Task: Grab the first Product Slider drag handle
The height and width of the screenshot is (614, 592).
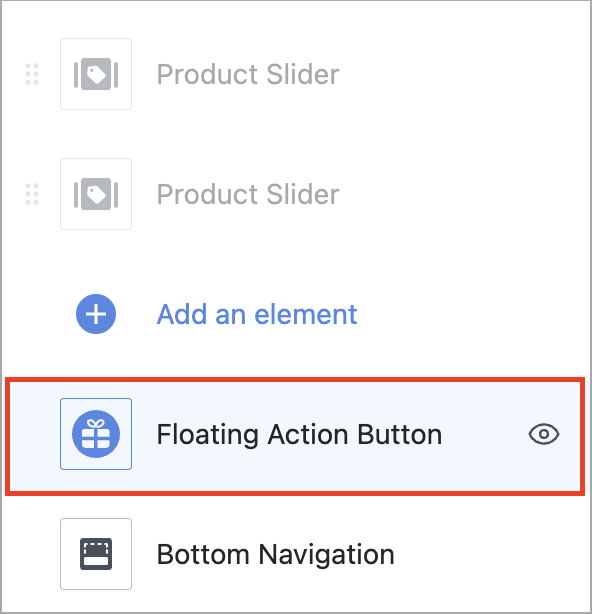Action: (32, 74)
